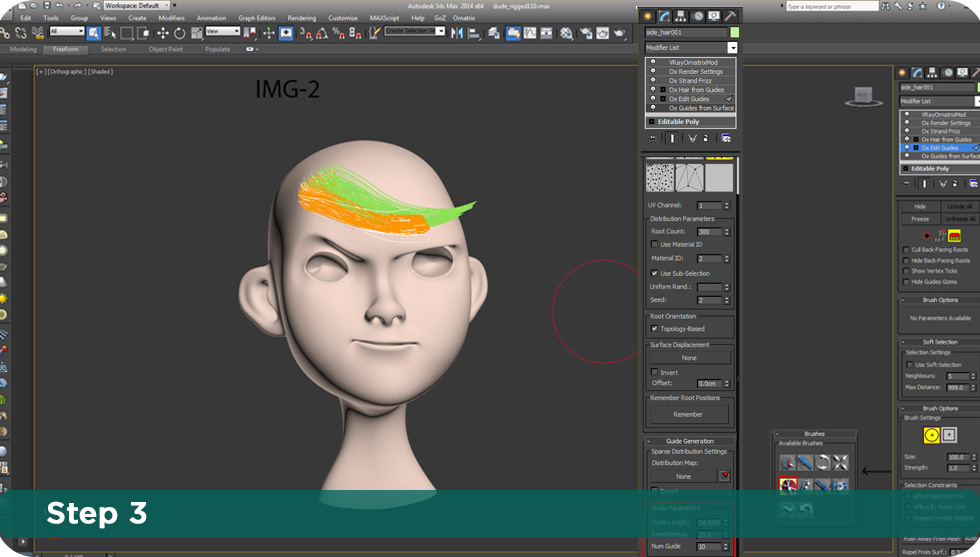This screenshot has height=557, width=980.
Task: Click the green object color swatch
Action: click(734, 33)
